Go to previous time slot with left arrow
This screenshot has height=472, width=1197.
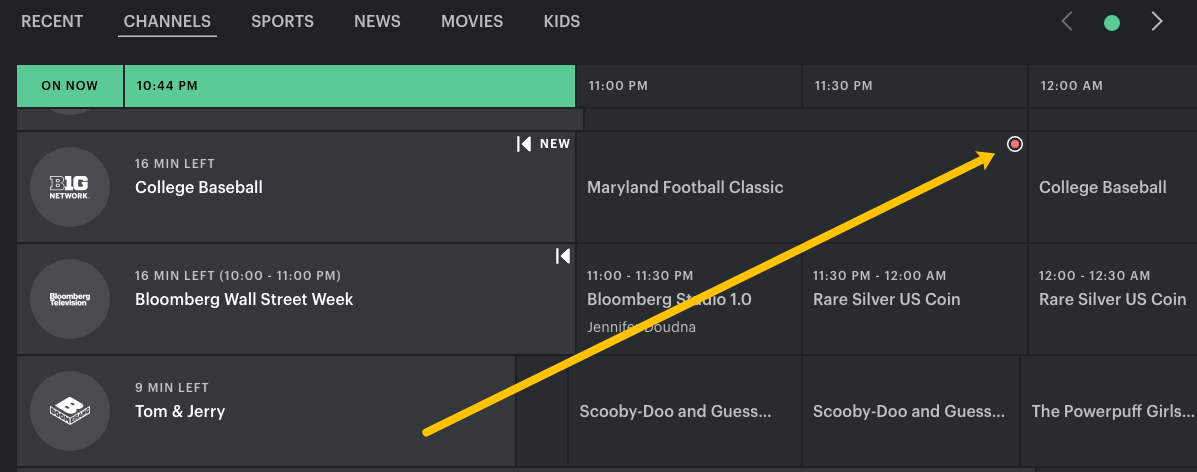(1067, 21)
